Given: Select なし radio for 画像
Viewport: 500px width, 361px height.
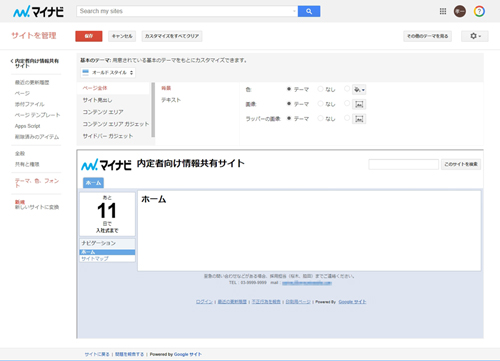Looking at the screenshot, I should [320, 104].
